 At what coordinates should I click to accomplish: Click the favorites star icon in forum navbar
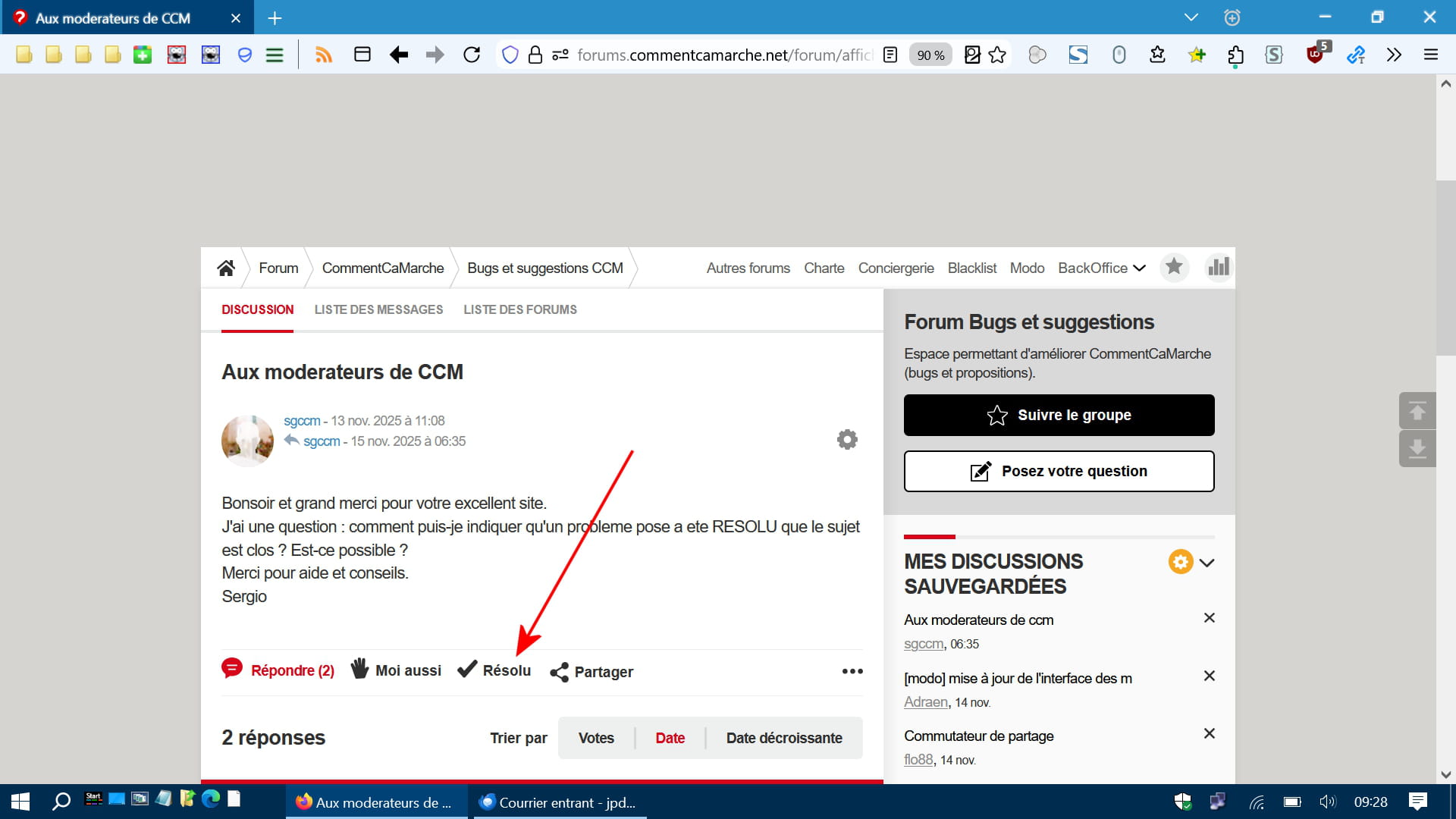(1174, 267)
